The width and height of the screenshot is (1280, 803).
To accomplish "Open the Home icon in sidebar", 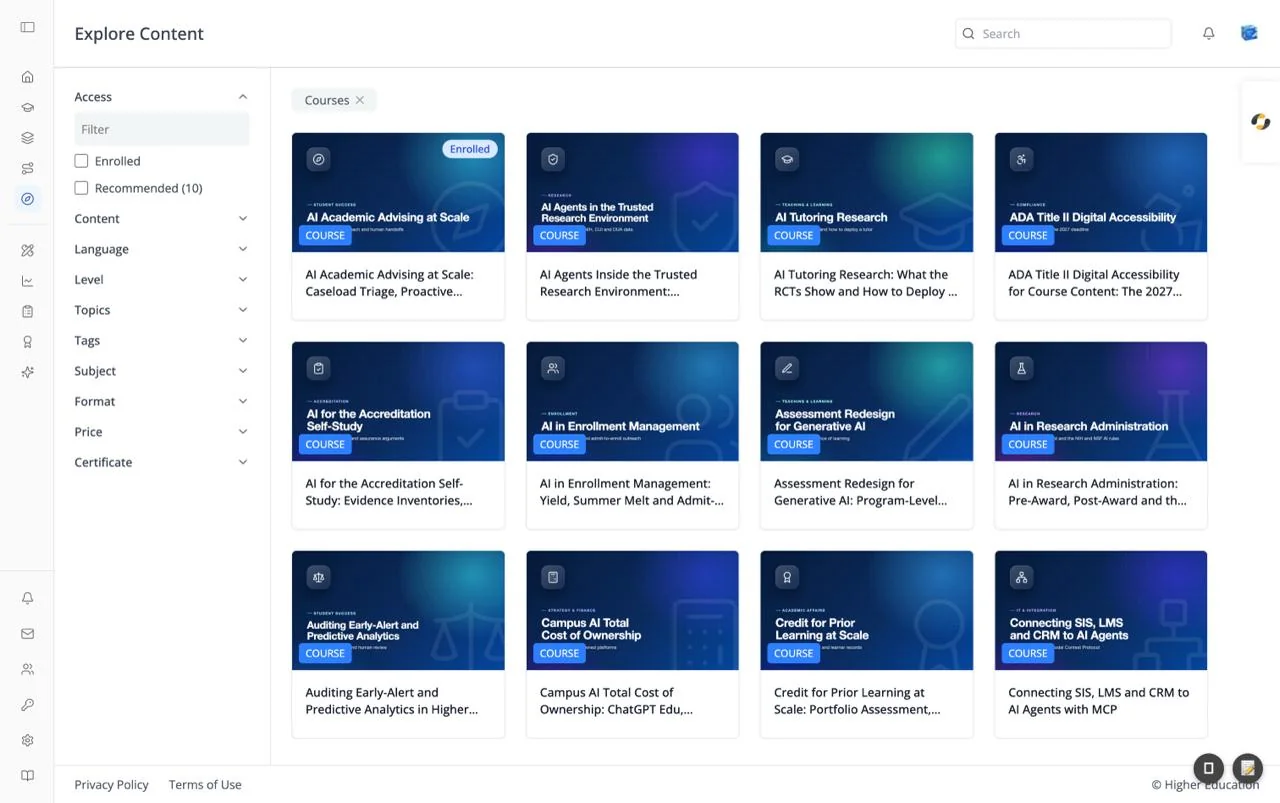I will (27, 77).
